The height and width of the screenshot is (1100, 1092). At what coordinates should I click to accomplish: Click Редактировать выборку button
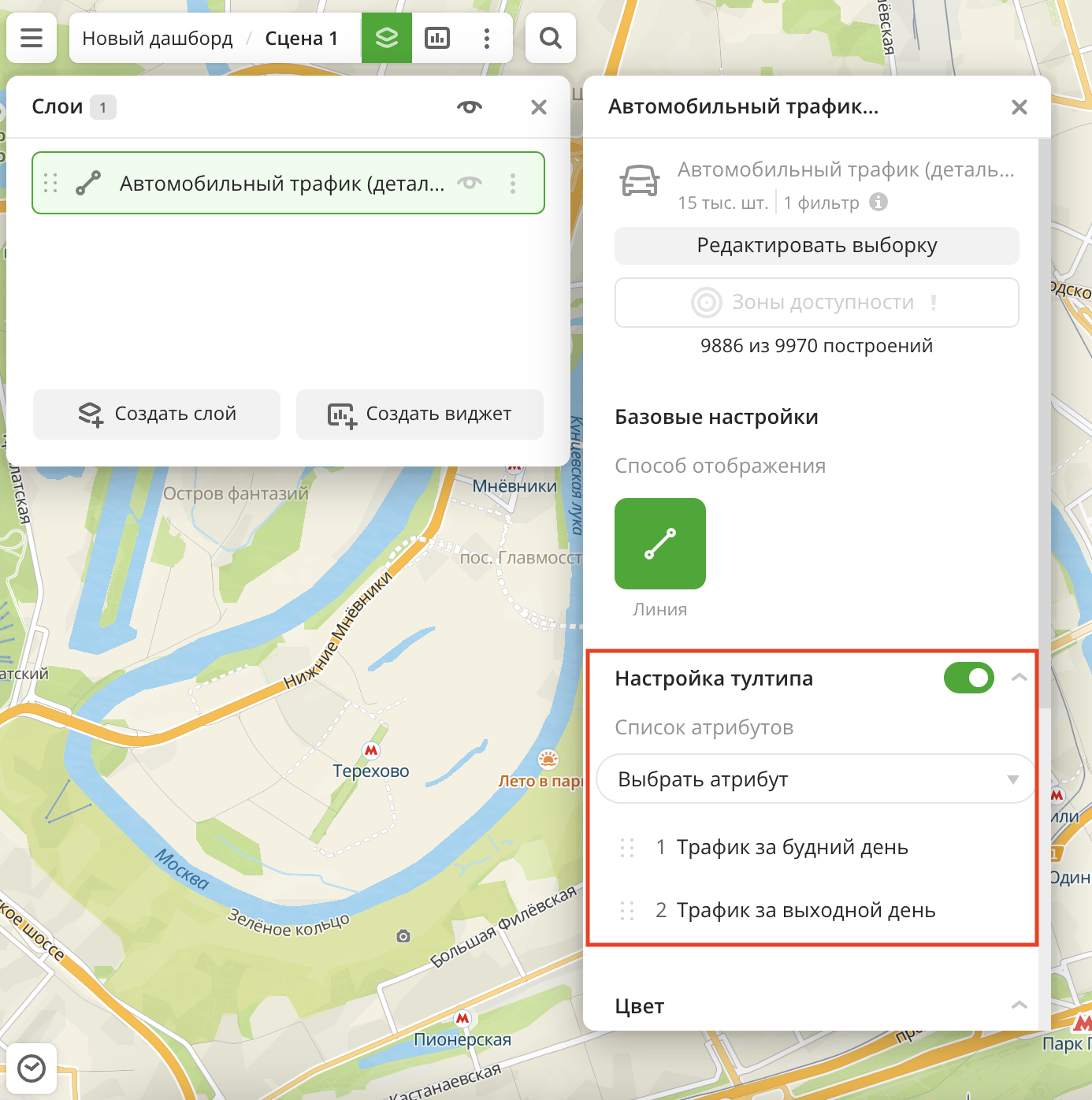click(x=816, y=246)
